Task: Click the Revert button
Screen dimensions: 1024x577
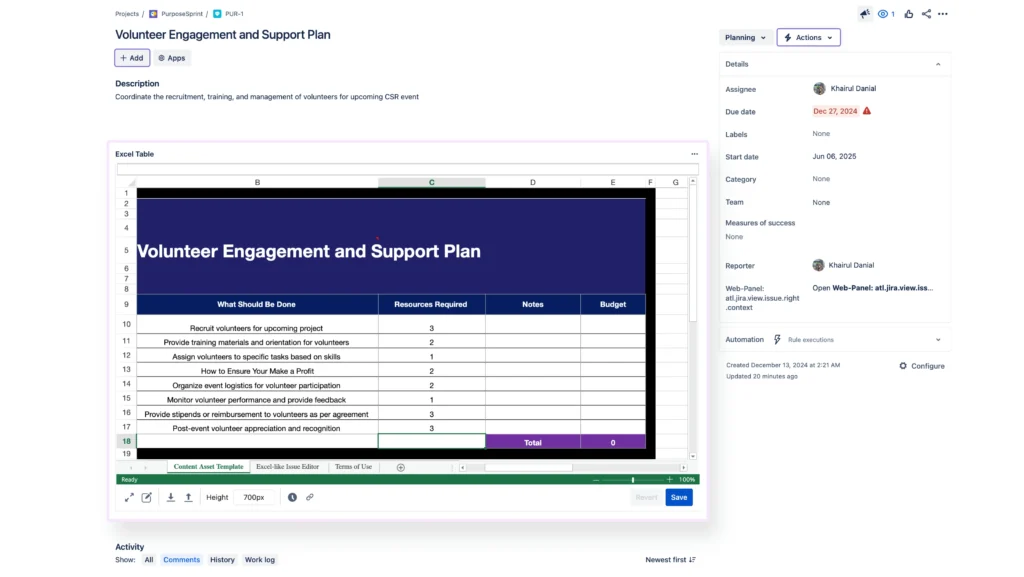Action: pos(646,497)
